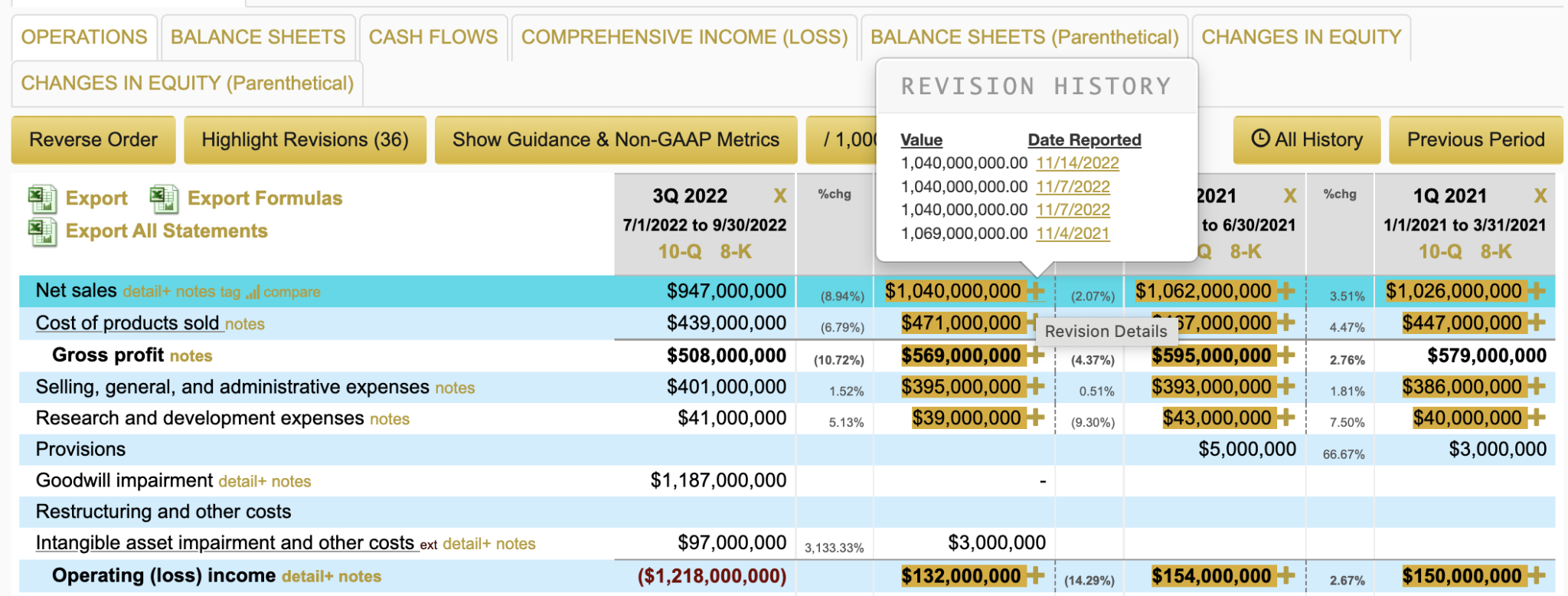Open the 10-Q link under 3Q 2022
The image size is (1568, 596).
point(679,251)
